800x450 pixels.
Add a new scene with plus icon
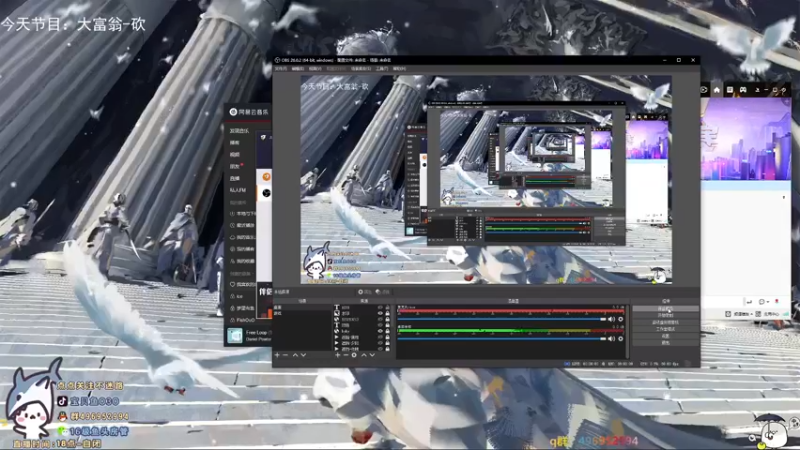[278, 355]
